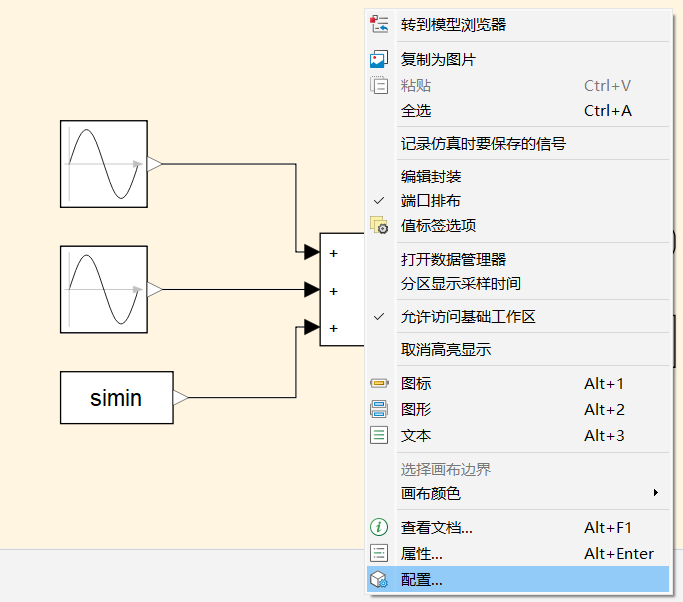Click the picture icon beside 复制为图片
Screen dimensions: 683x602
click(x=379, y=59)
